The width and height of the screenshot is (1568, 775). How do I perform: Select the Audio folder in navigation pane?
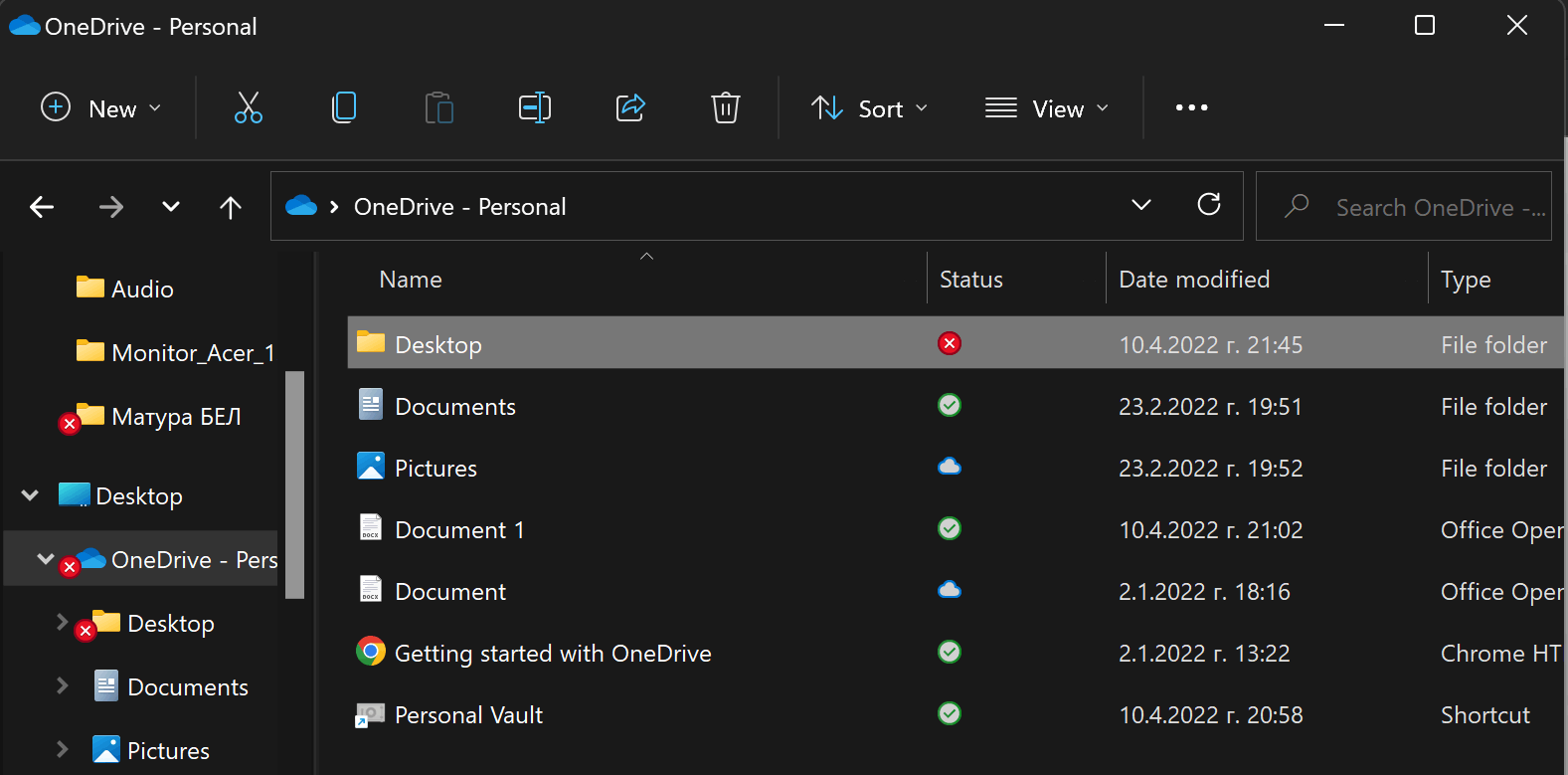[142, 290]
